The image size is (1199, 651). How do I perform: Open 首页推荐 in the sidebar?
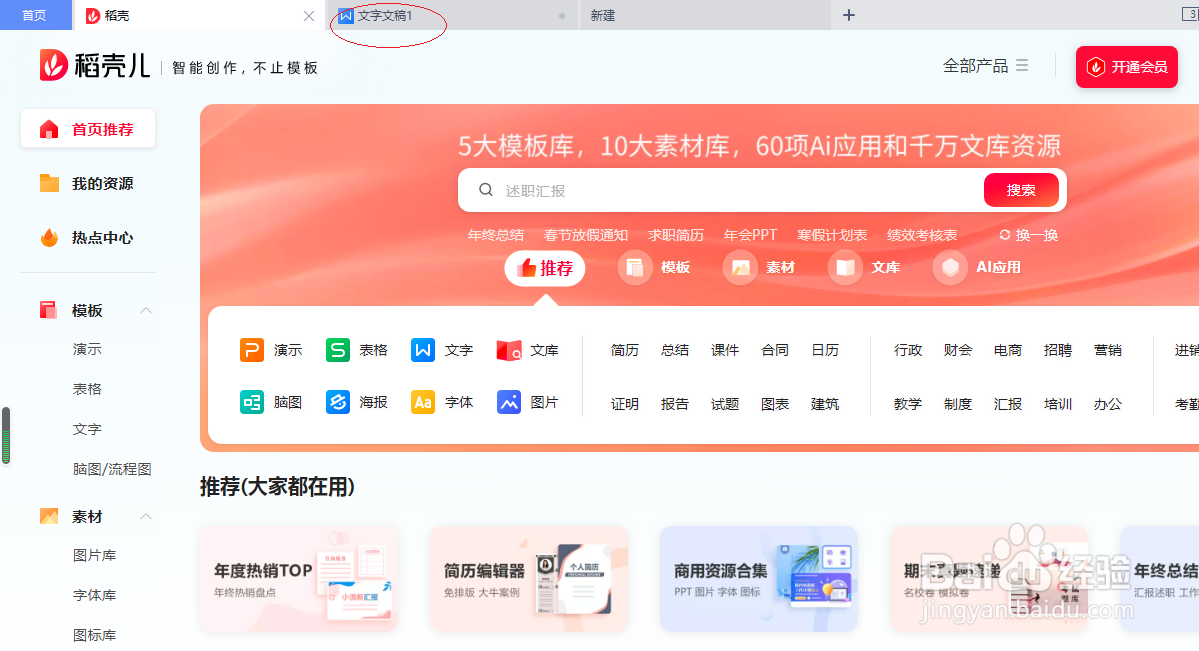point(88,128)
